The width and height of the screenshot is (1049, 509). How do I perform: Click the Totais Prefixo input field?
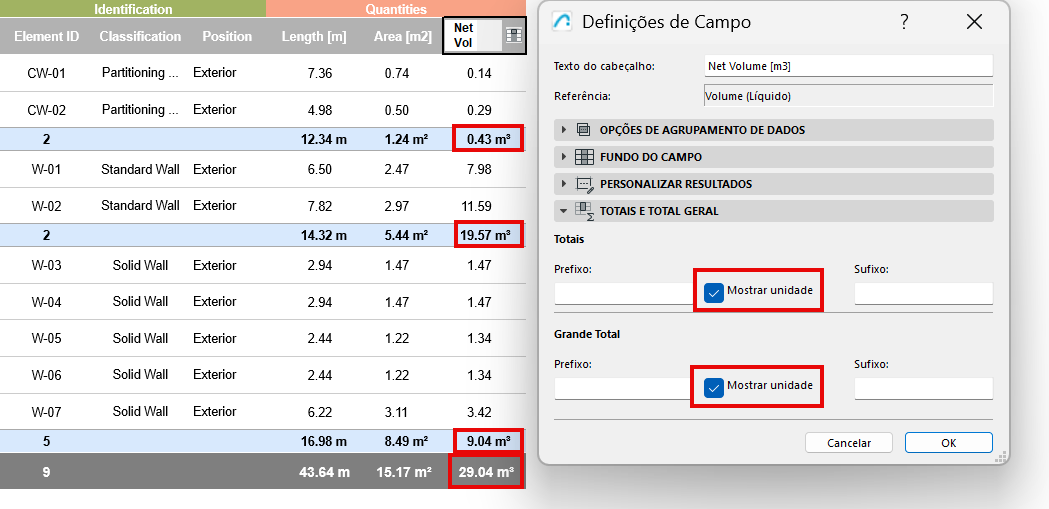(x=624, y=293)
